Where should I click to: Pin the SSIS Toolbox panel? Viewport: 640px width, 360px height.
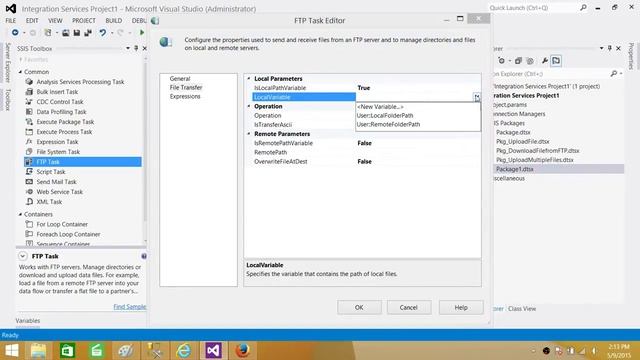tap(136, 48)
